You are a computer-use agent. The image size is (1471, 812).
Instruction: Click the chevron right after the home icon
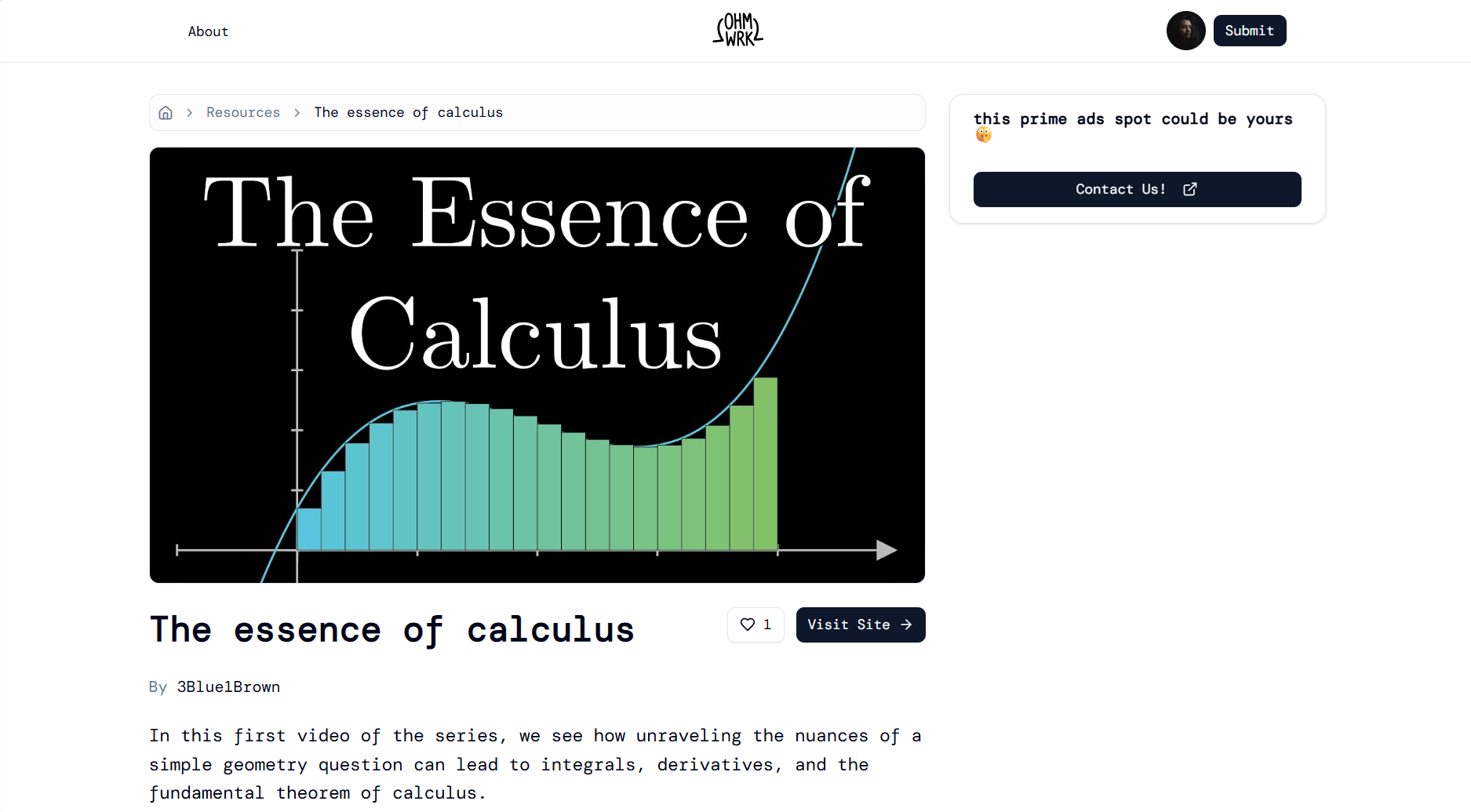point(190,113)
